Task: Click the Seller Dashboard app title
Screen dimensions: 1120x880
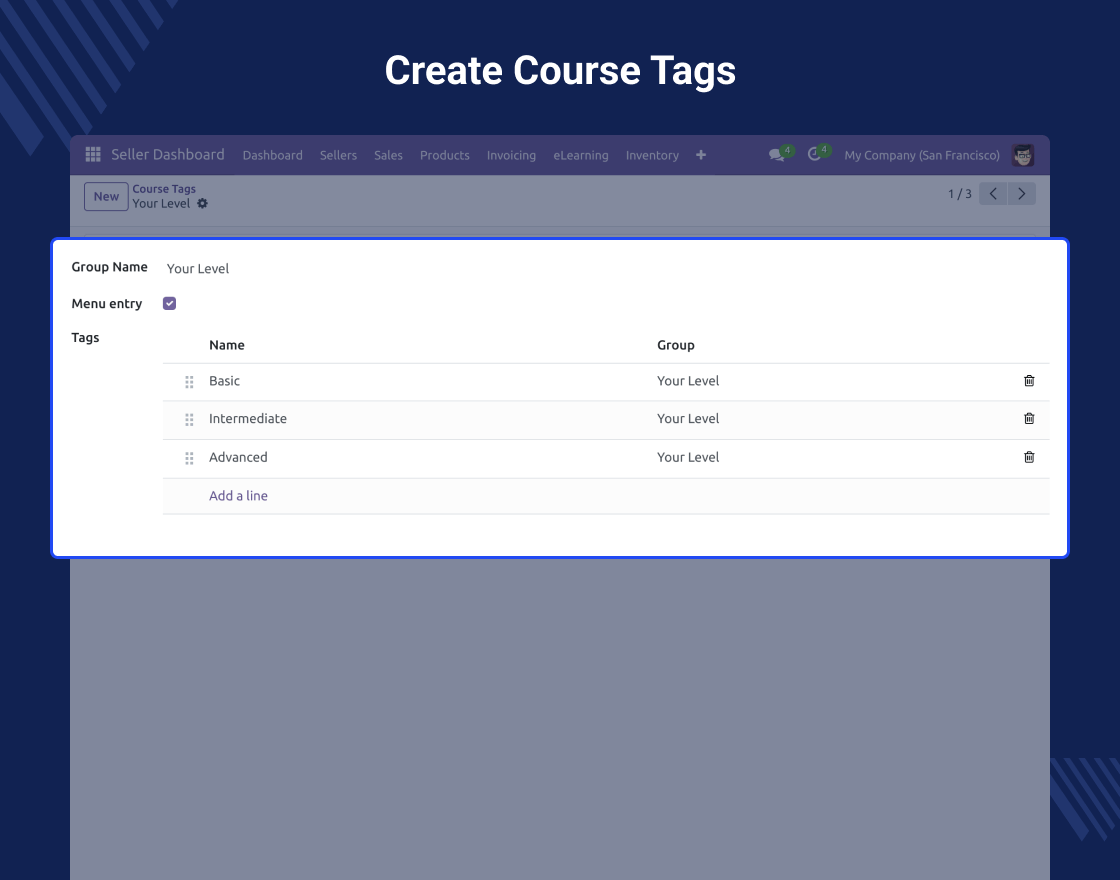Action: (x=168, y=154)
